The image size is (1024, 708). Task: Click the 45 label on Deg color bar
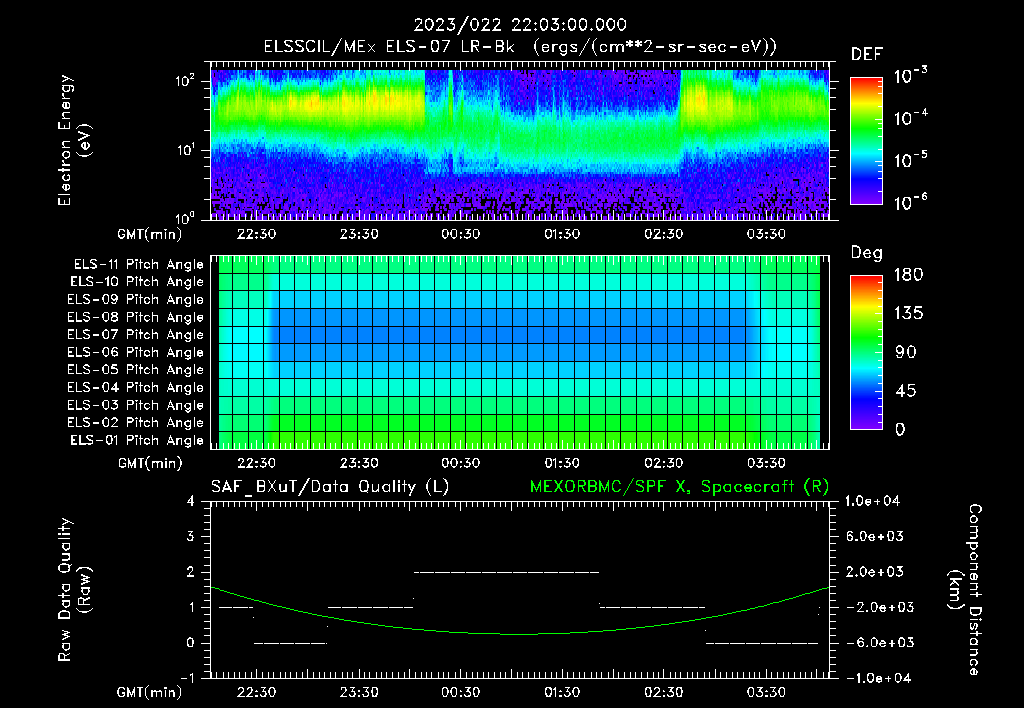(906, 391)
